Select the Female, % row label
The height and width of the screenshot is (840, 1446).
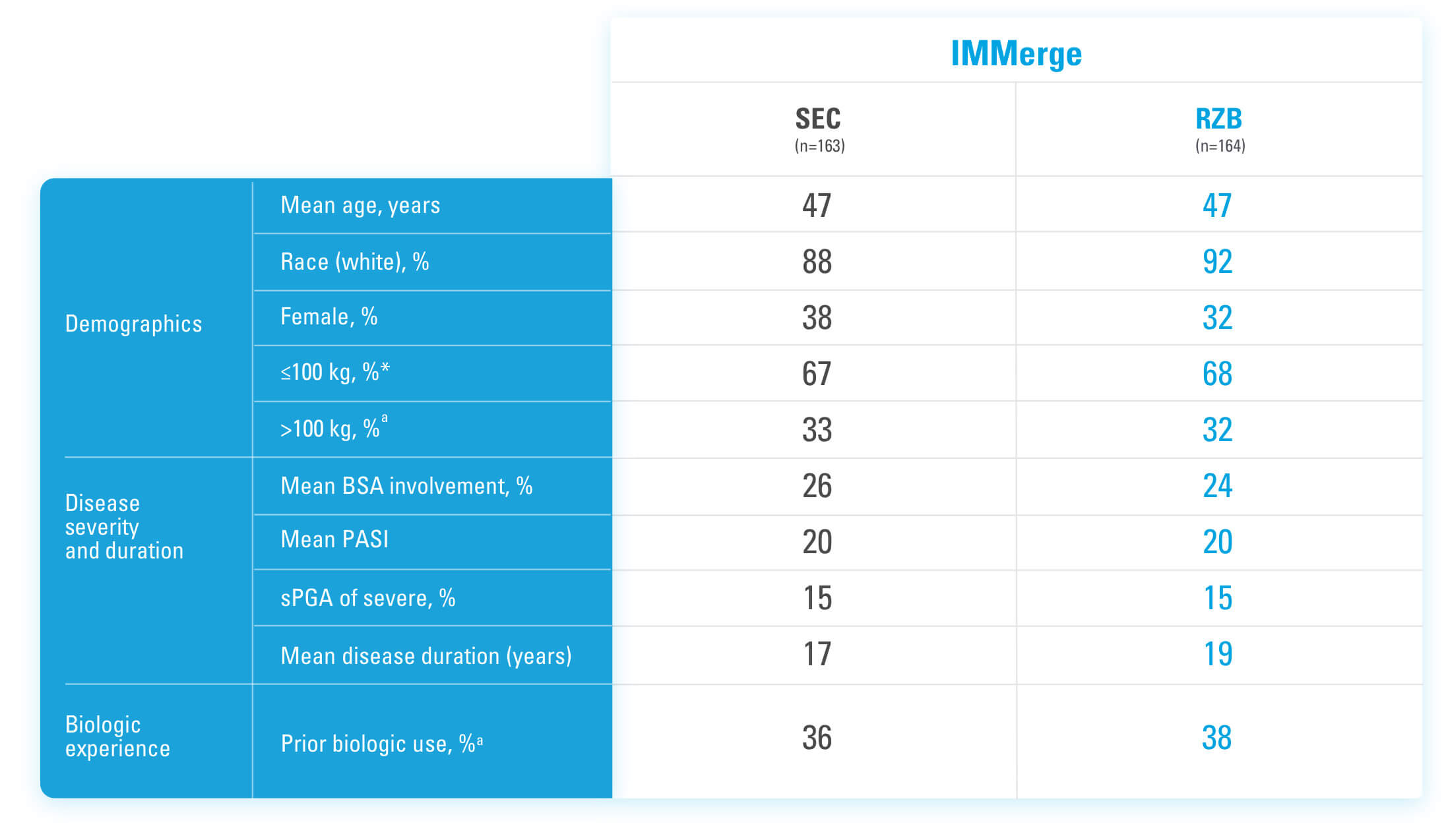(329, 316)
